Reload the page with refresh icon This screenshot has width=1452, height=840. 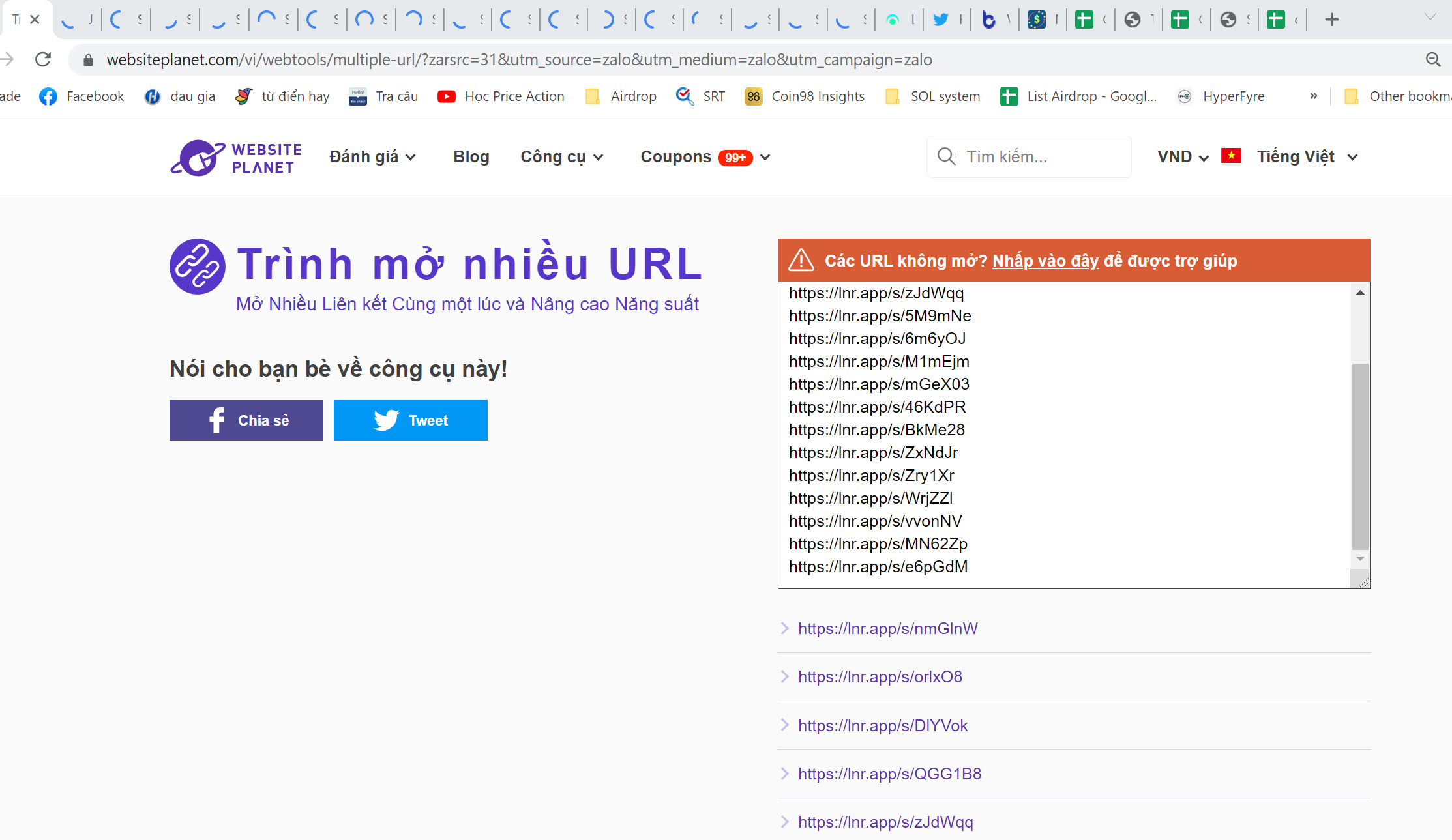point(43,59)
